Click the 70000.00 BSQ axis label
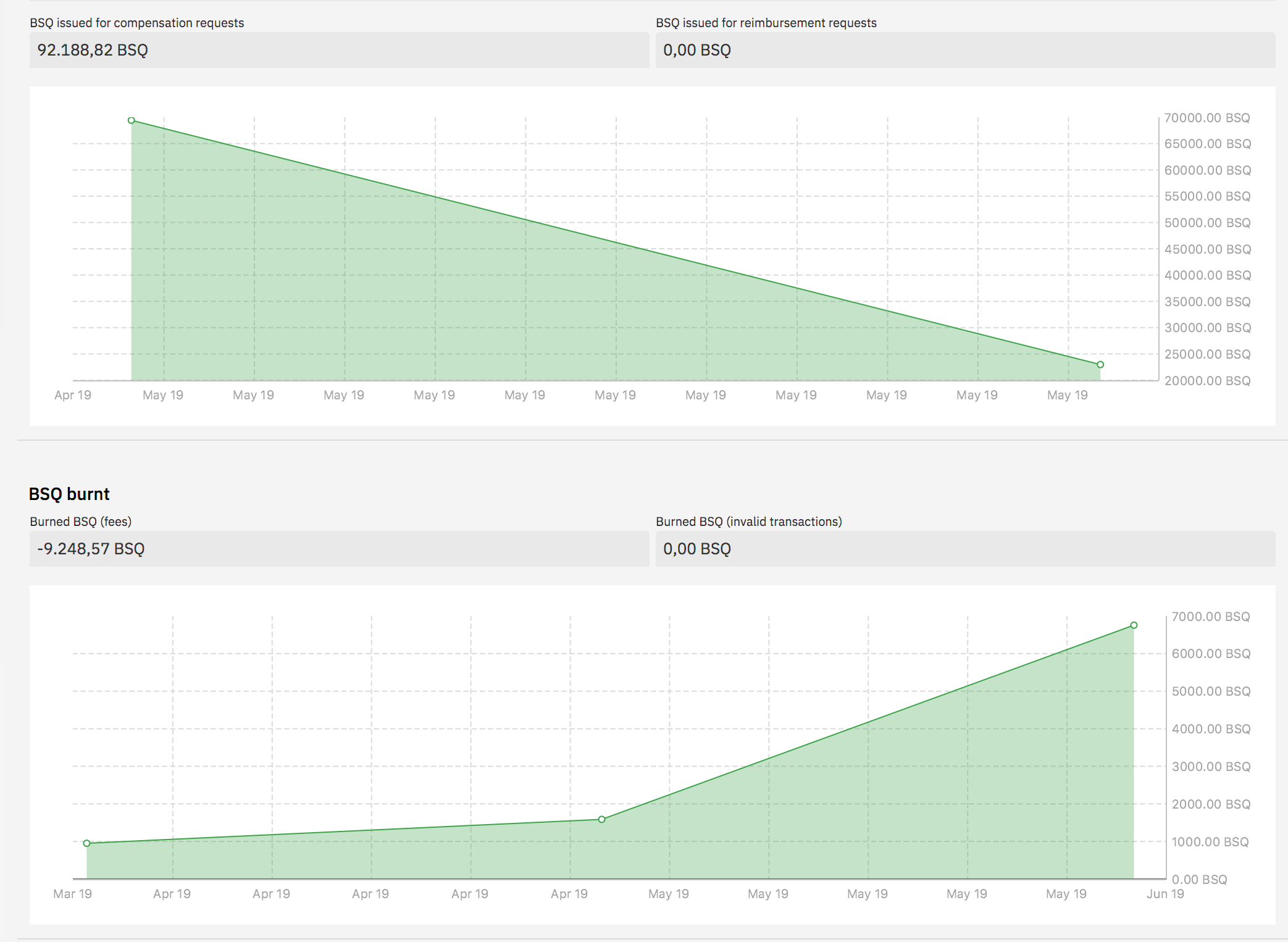Screen dimensions: 1288x942 pyautogui.click(x=1207, y=118)
